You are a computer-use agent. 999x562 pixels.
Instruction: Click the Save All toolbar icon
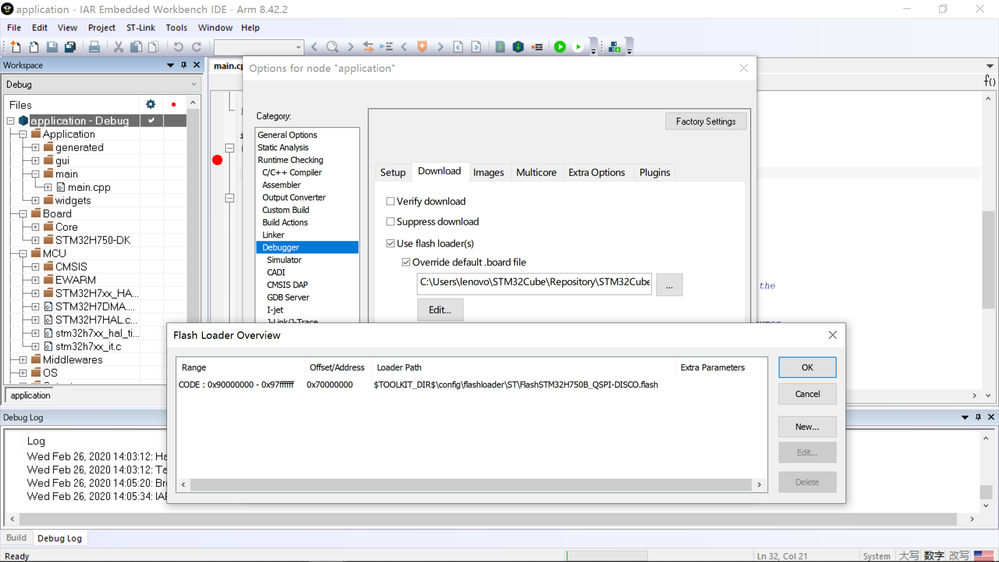coord(70,47)
